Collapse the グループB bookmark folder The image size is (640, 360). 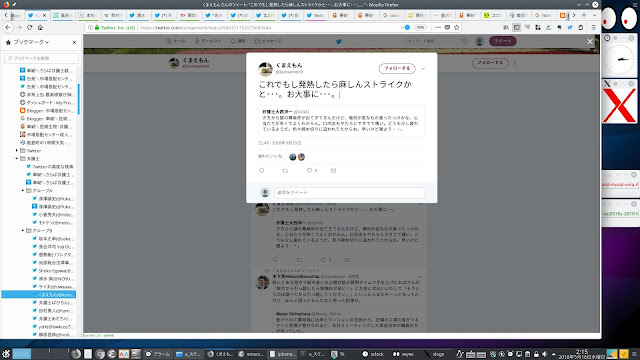point(23,231)
